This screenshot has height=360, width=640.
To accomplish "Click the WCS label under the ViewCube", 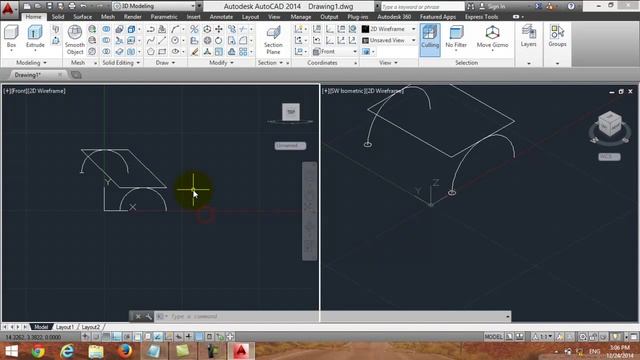I will [609, 157].
